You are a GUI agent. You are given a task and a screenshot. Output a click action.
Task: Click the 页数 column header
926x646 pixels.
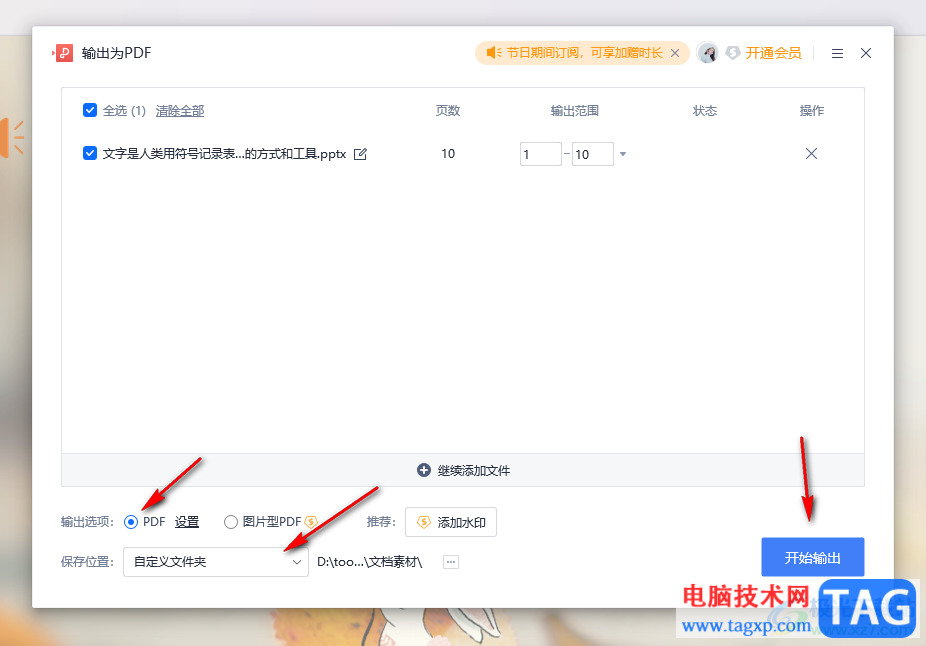coord(448,111)
